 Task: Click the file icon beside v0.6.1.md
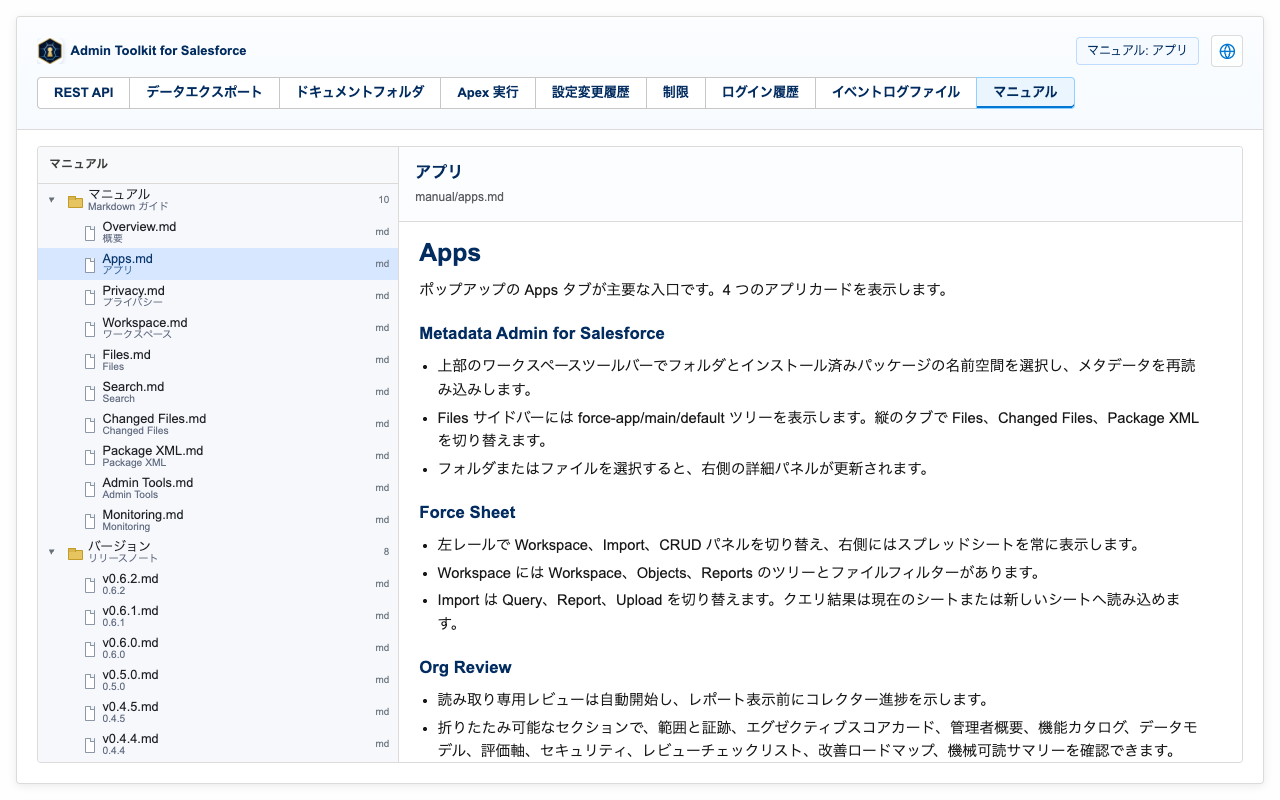click(90, 617)
